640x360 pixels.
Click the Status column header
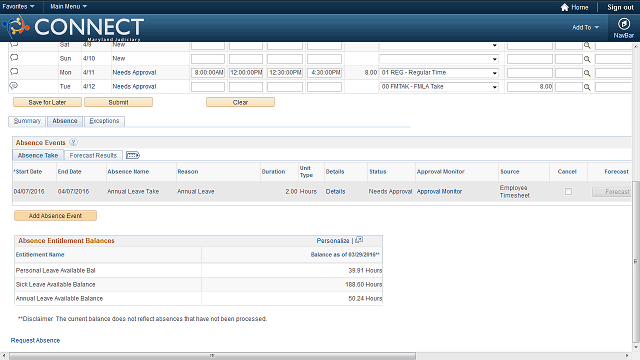[x=378, y=172]
